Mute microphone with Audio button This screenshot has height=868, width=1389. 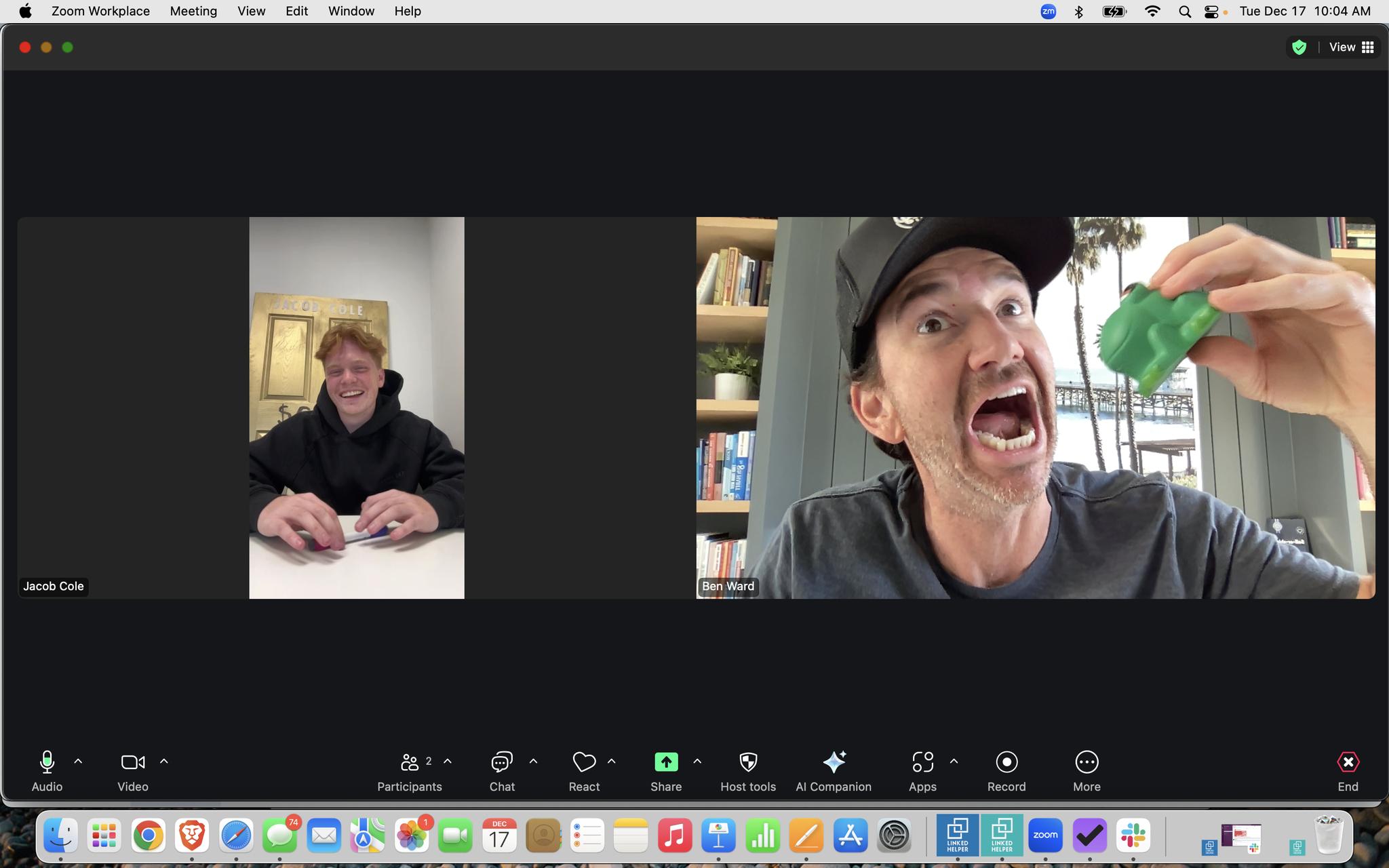(x=47, y=771)
